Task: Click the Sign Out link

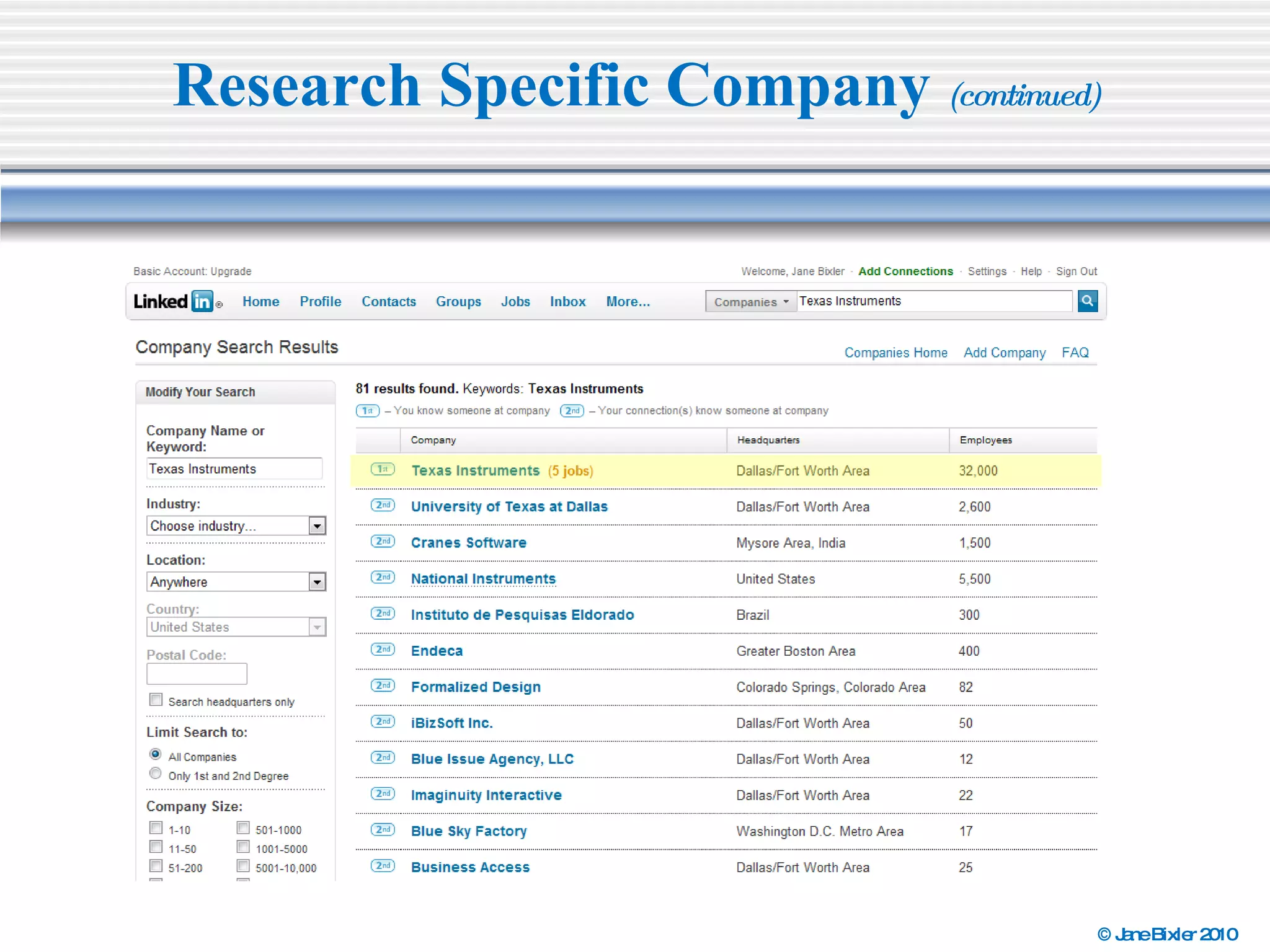Action: (x=1077, y=271)
